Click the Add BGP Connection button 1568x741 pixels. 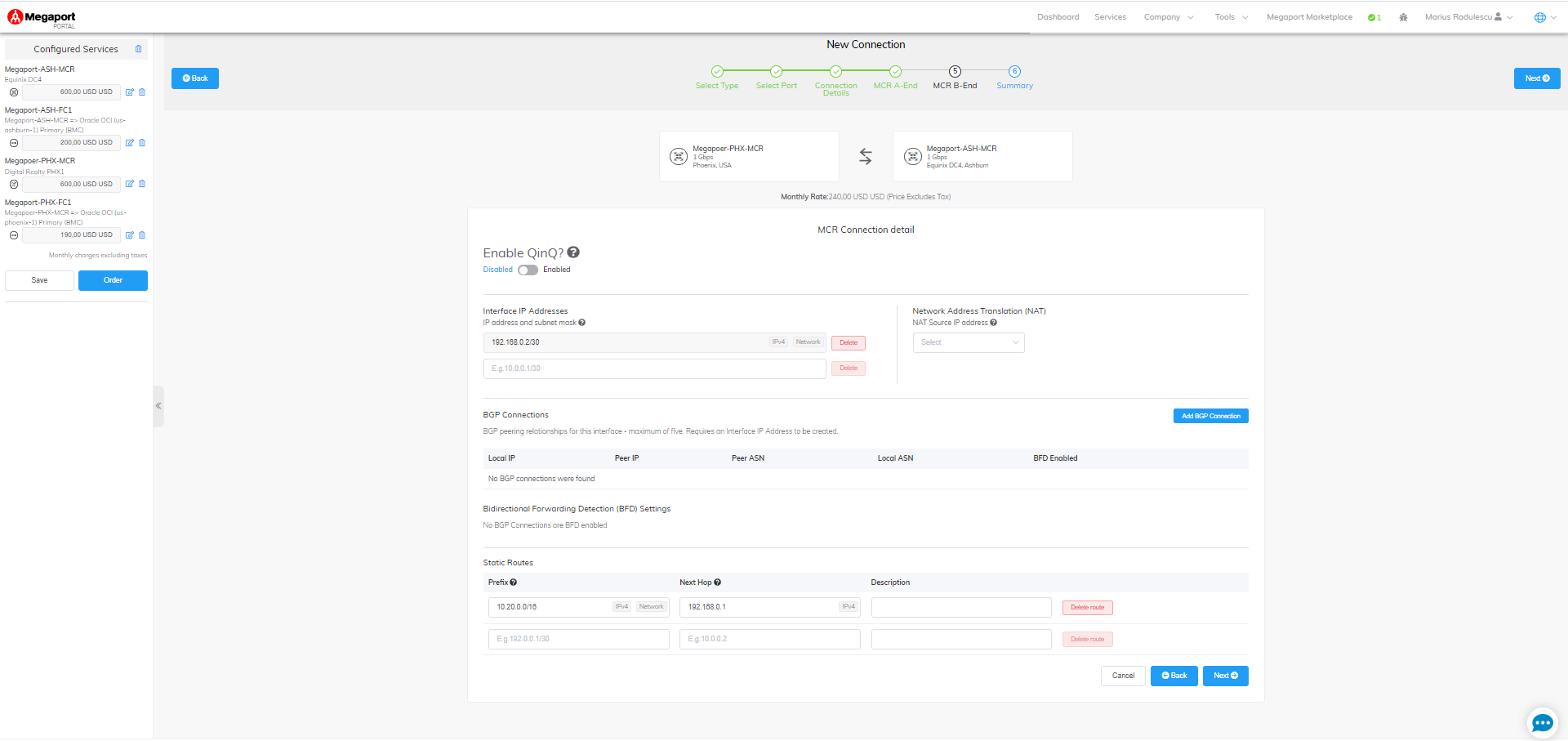[1210, 416]
